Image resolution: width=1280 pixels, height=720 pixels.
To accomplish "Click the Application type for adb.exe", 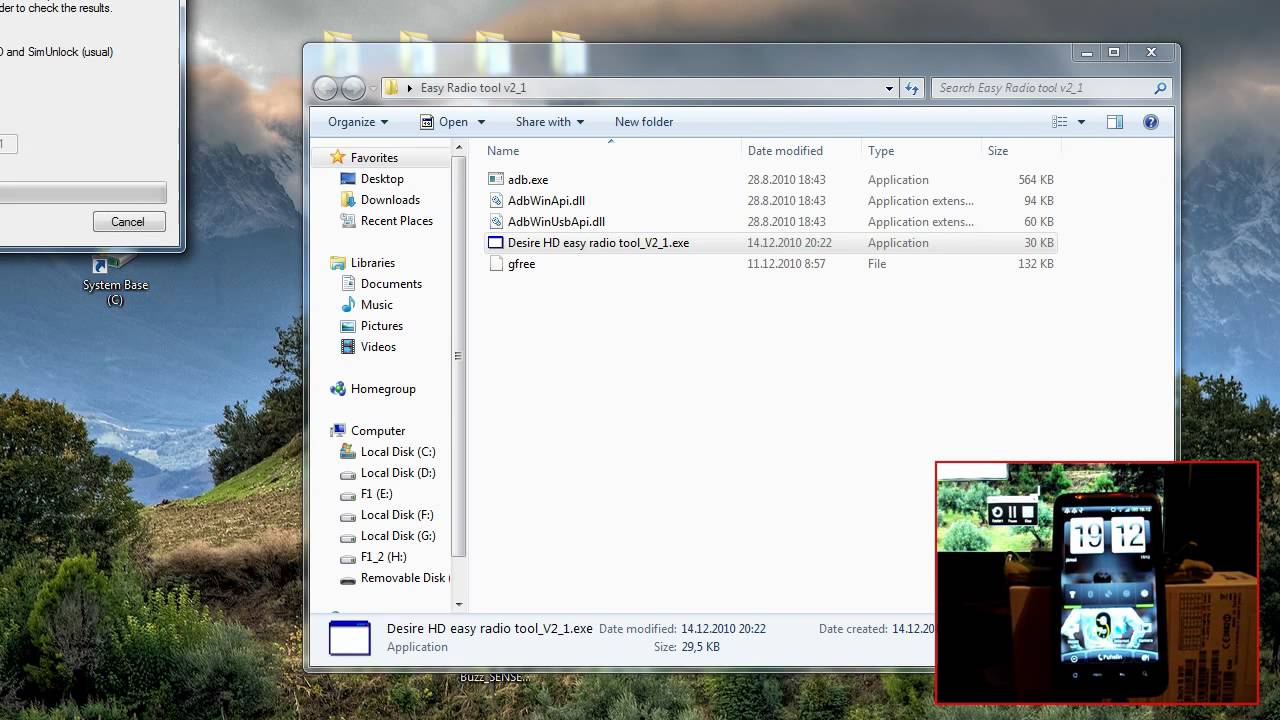I will 898,180.
